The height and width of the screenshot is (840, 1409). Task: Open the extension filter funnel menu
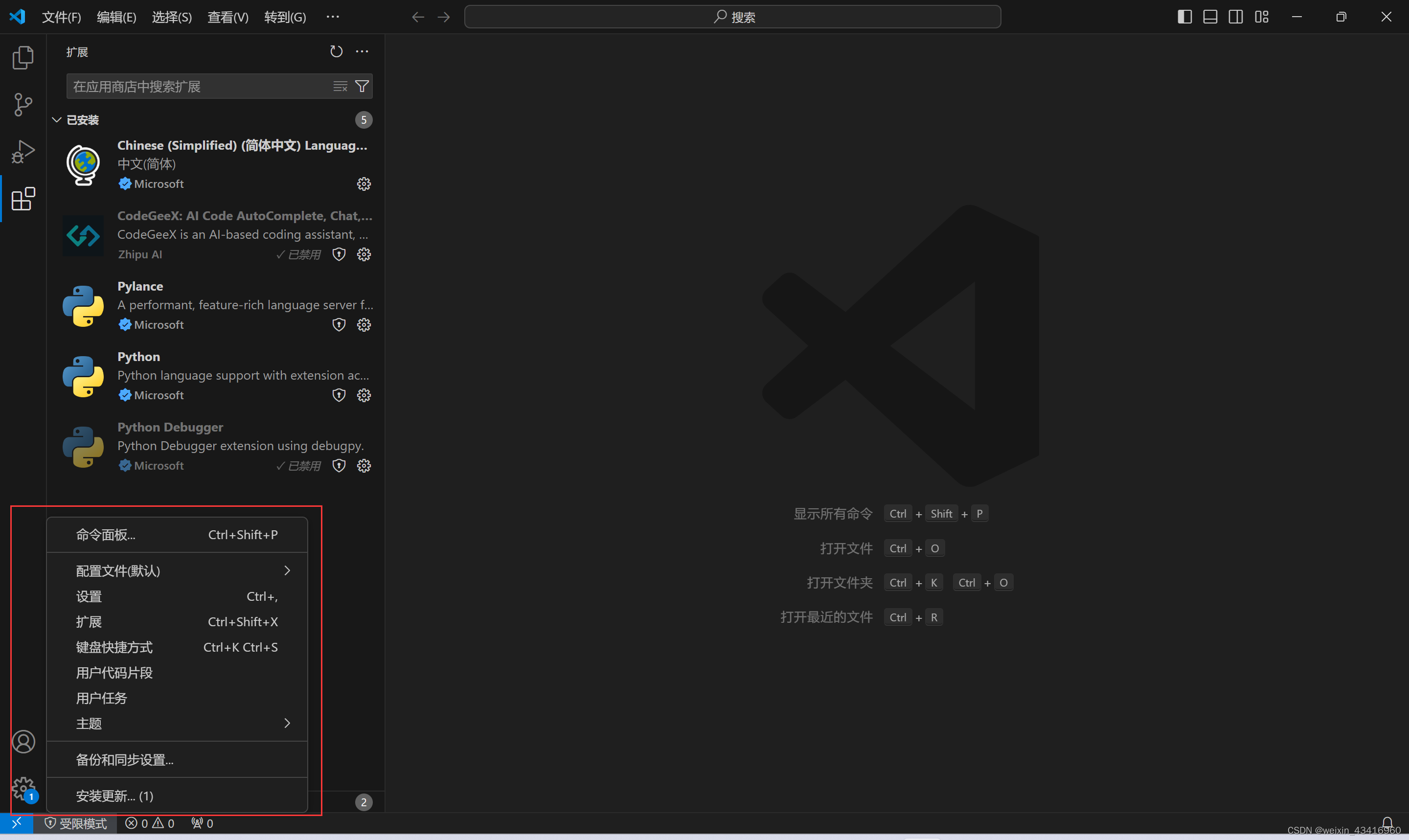pos(362,86)
